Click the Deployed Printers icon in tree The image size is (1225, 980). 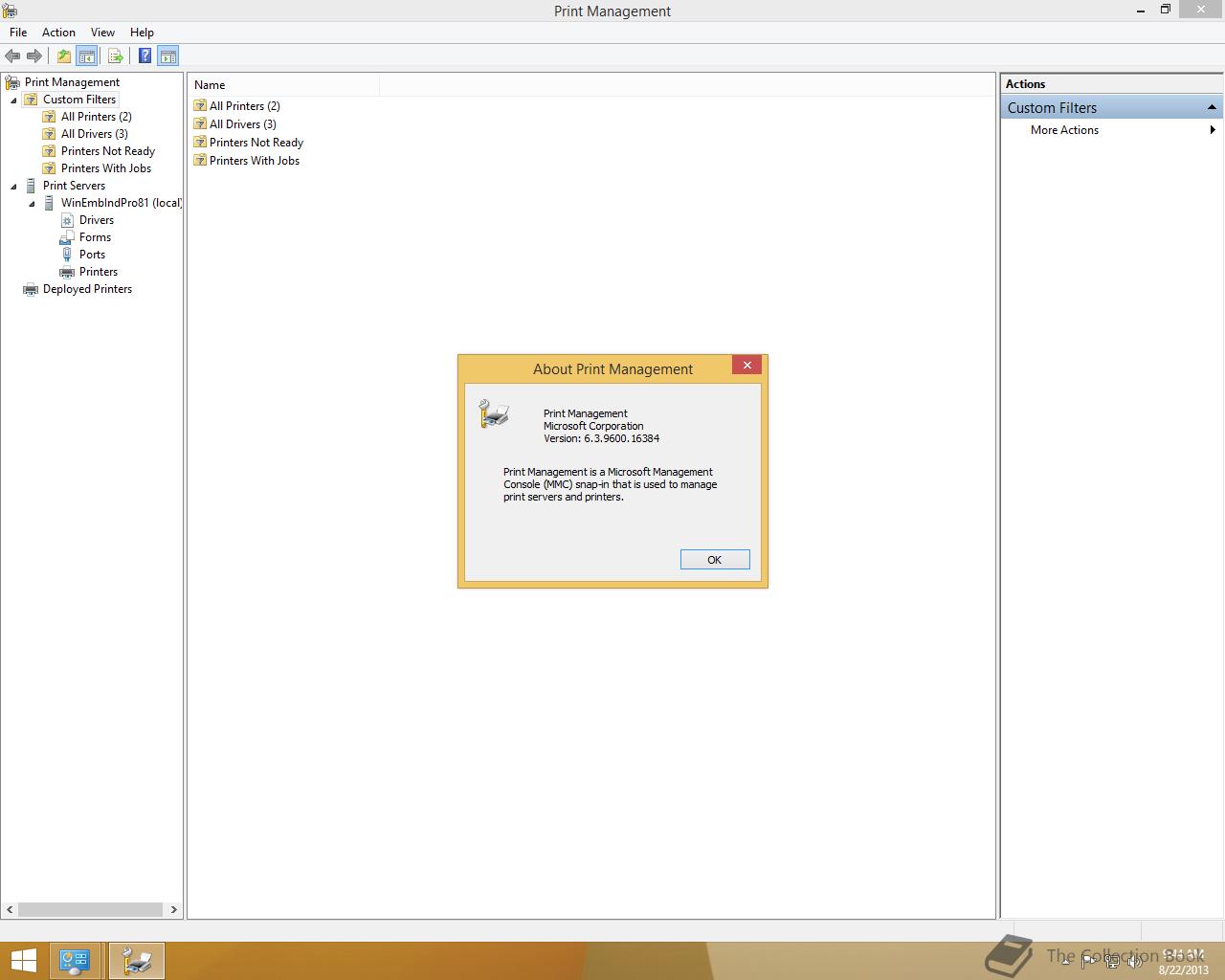(x=31, y=289)
